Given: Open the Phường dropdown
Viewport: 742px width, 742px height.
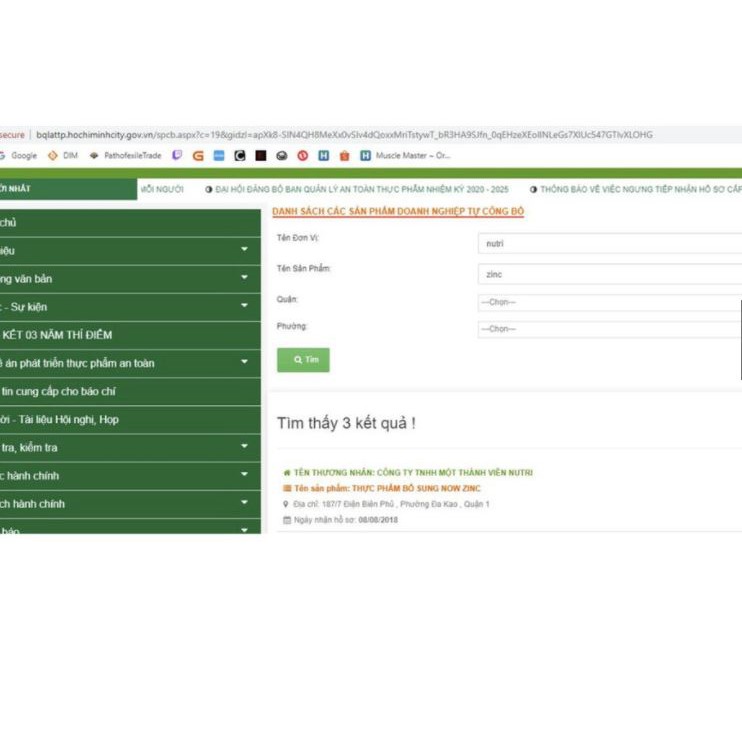Looking at the screenshot, I should [609, 329].
